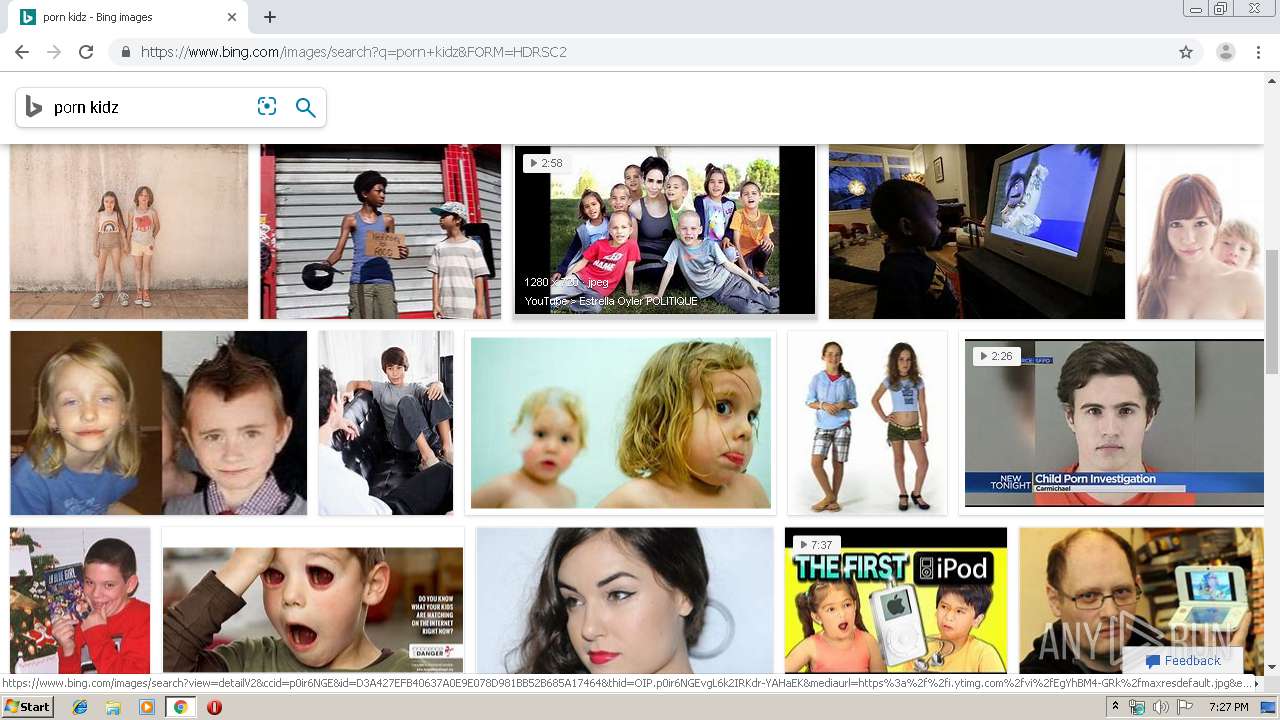Image resolution: width=1280 pixels, height=720 pixels.
Task: Click the page scrollbar thumb
Action: click(x=1272, y=311)
